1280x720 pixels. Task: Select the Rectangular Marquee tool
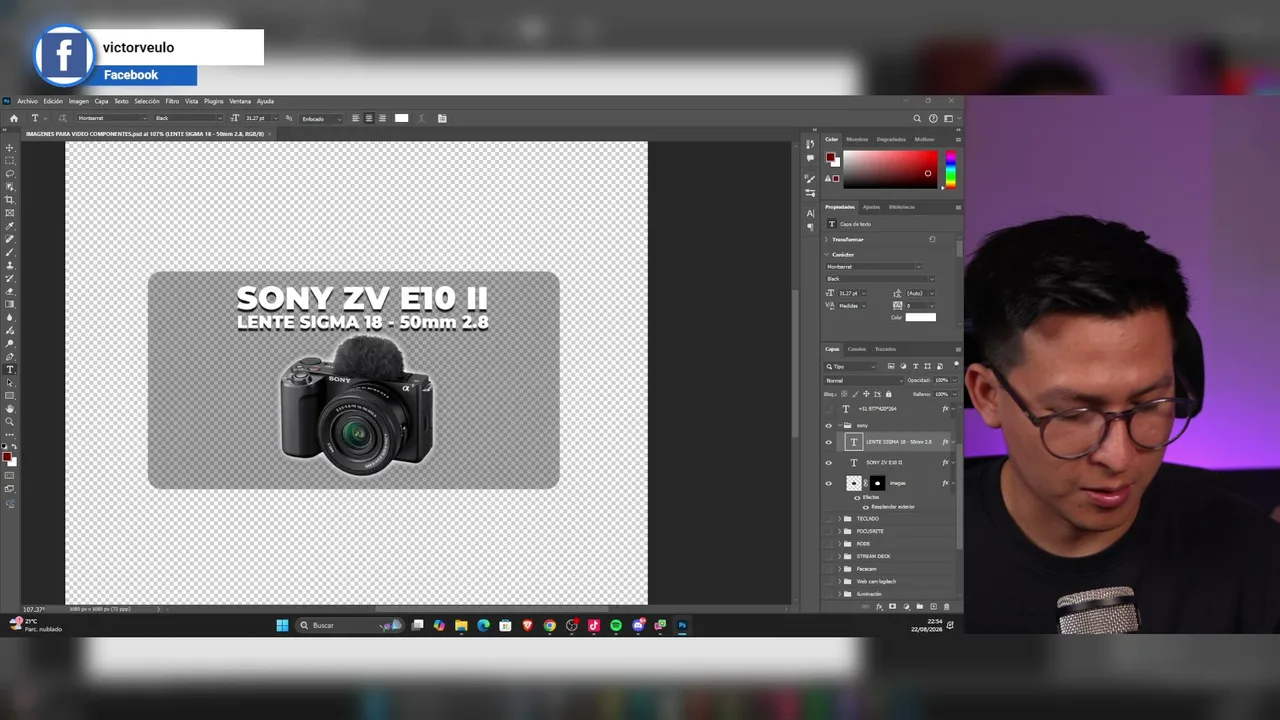[10, 161]
